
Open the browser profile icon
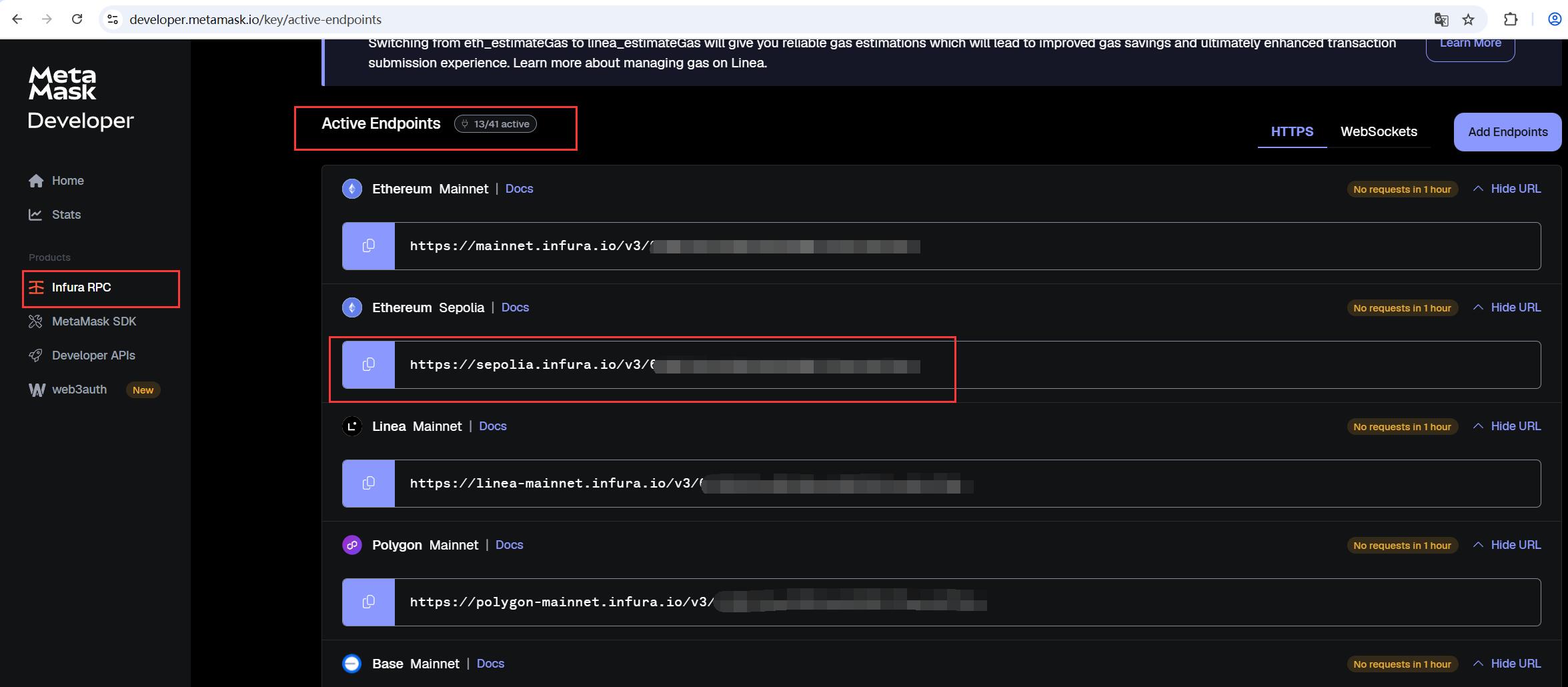tap(1554, 19)
